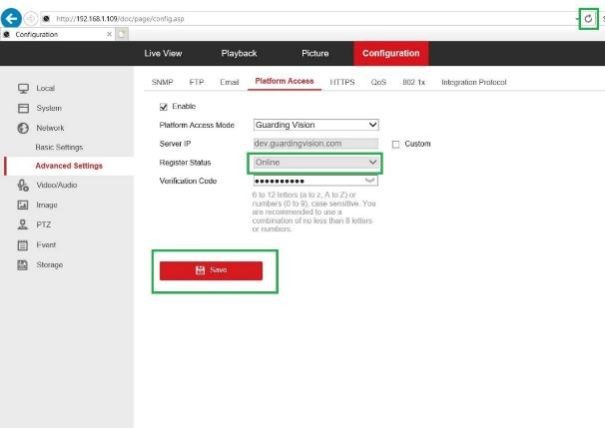Refresh the page with reload icon

coord(588,19)
